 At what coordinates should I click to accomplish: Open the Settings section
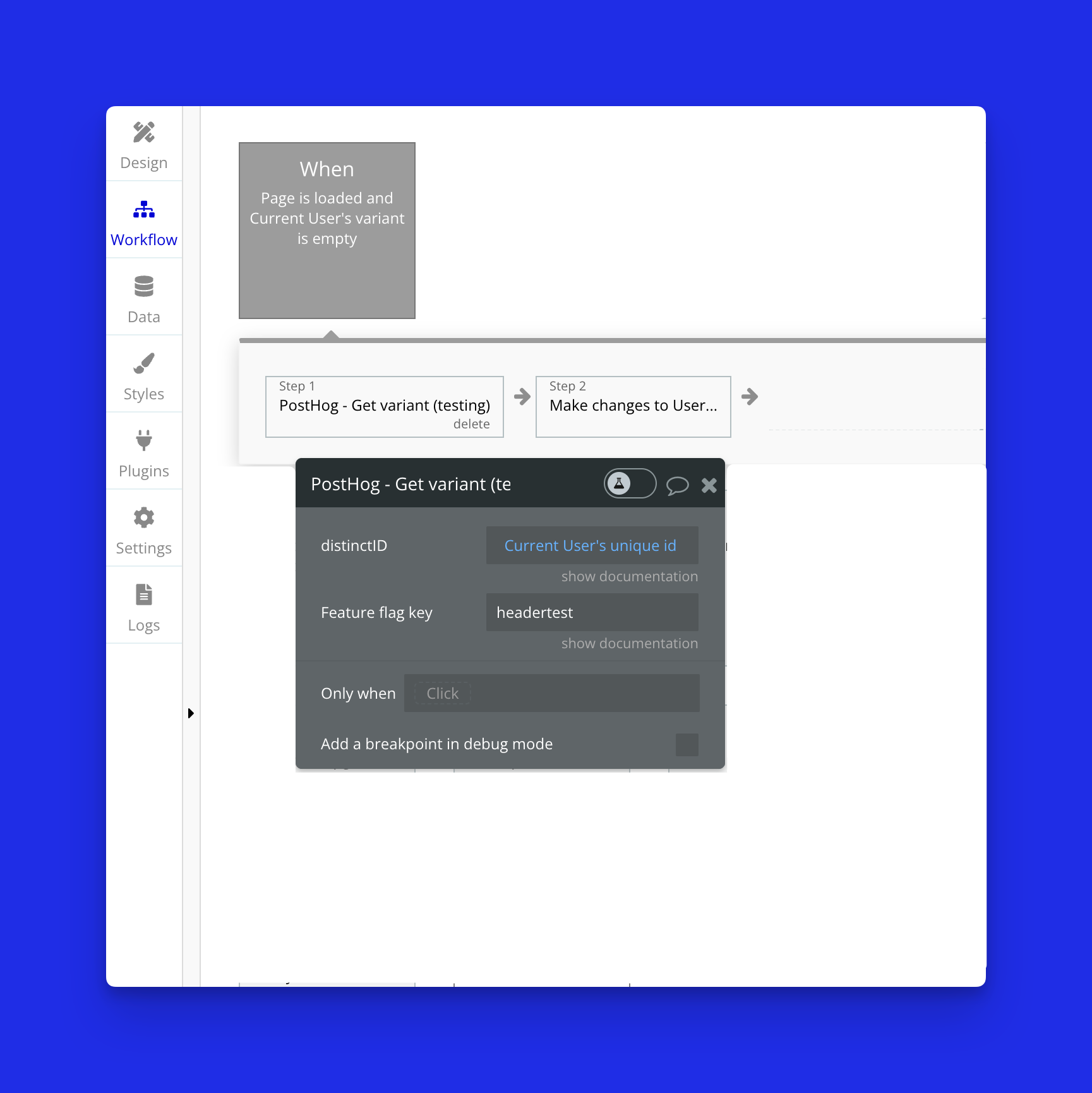tap(143, 529)
